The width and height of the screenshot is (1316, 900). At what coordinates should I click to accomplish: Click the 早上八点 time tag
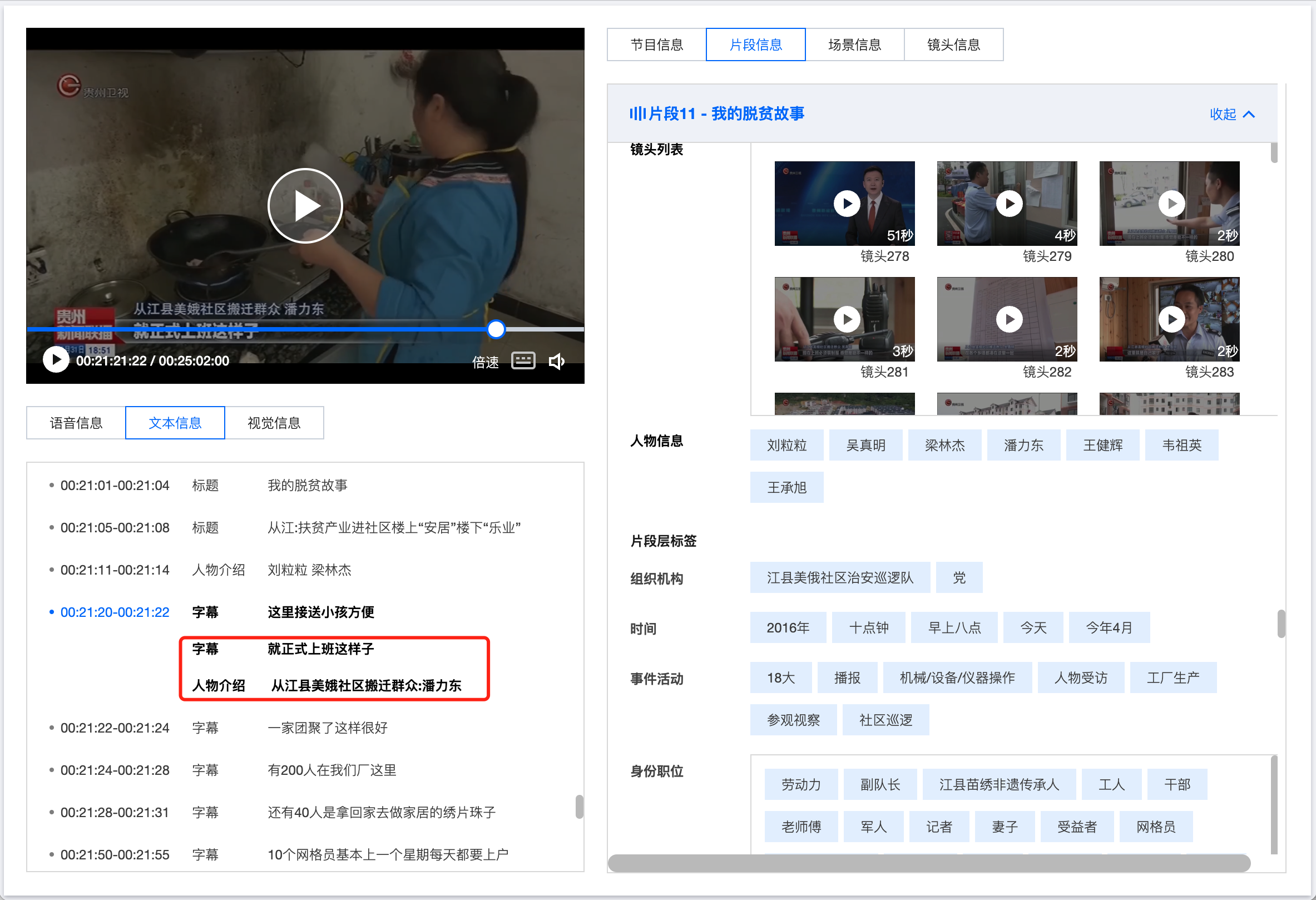pyautogui.click(x=954, y=627)
